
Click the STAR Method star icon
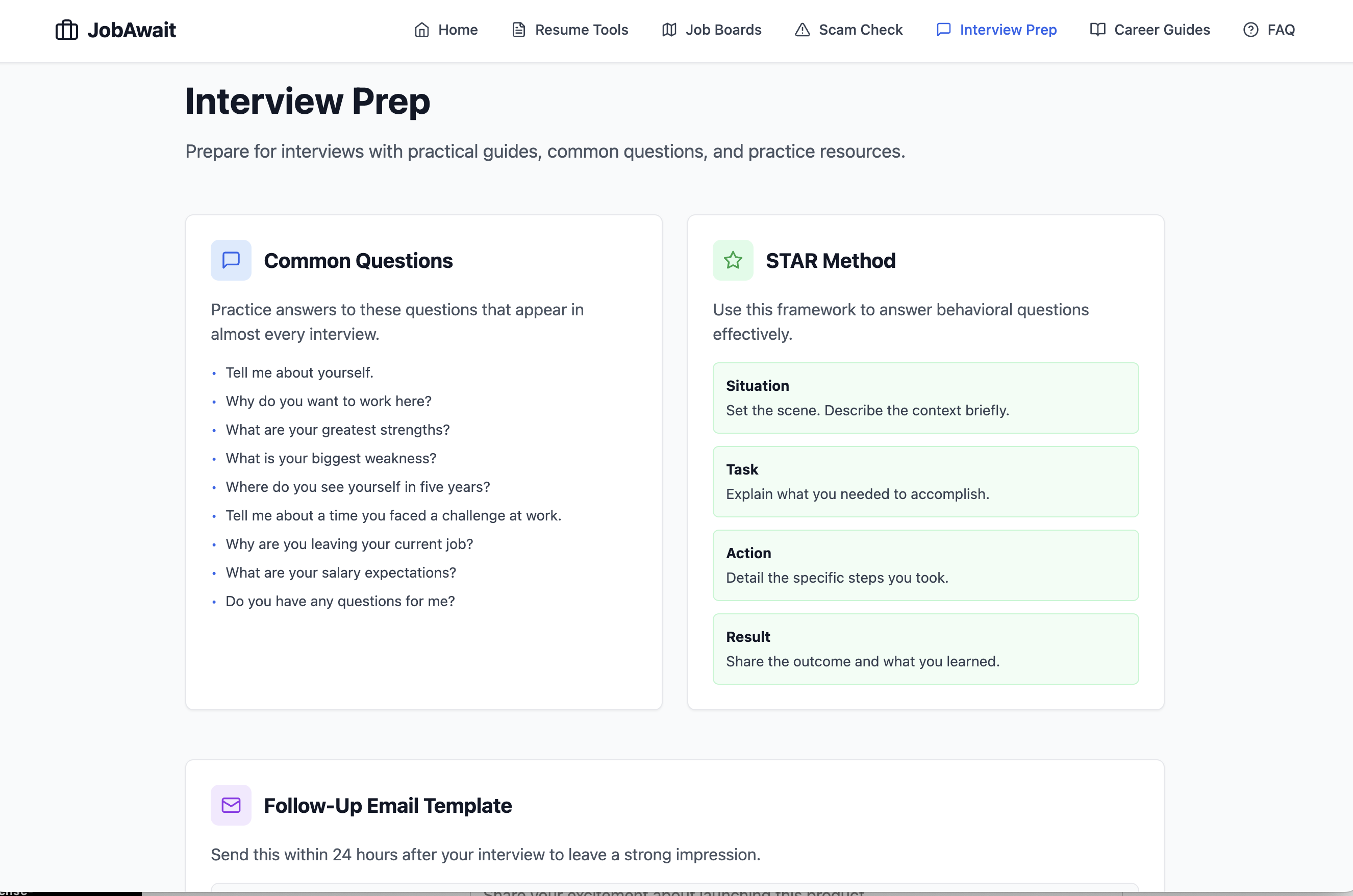point(732,260)
